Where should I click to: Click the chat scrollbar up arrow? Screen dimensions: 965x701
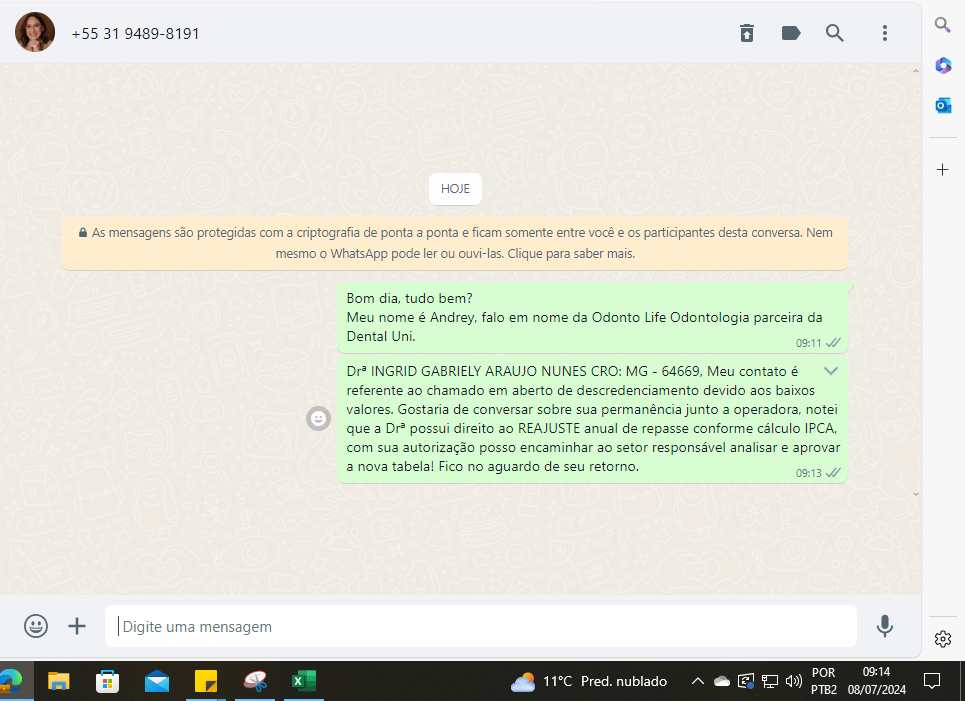click(x=916, y=71)
